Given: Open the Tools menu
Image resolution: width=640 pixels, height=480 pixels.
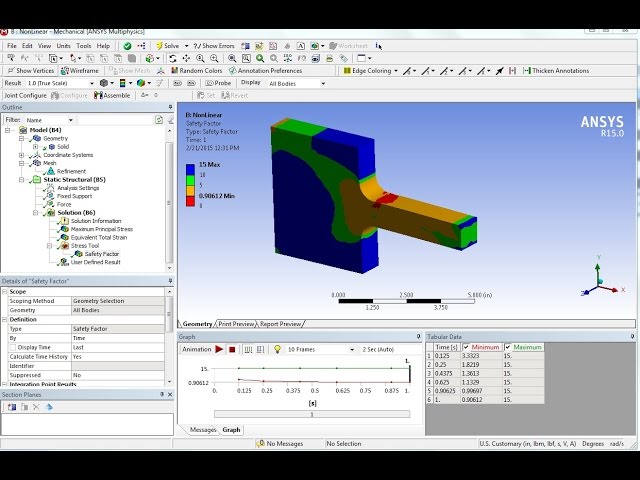Looking at the screenshot, I should (83, 46).
